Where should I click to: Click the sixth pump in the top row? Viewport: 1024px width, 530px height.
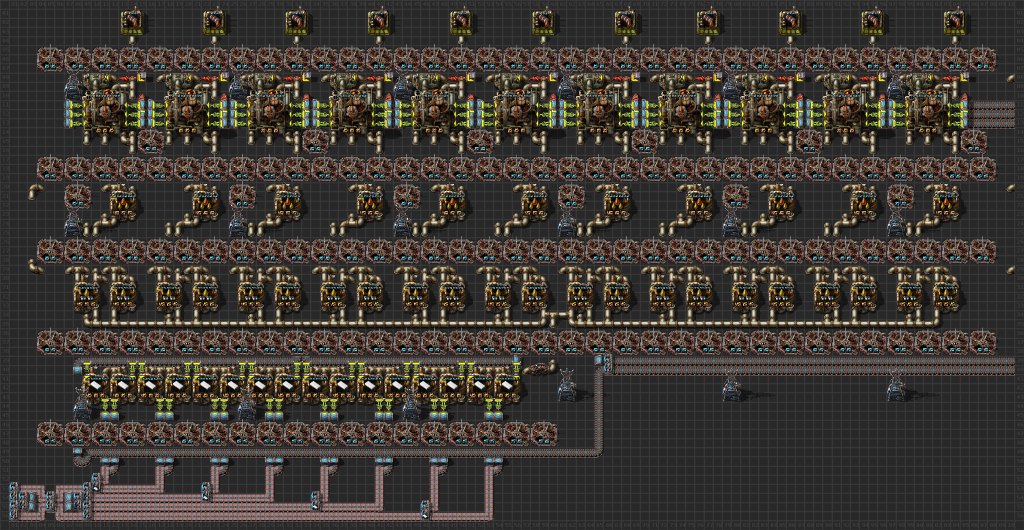pos(545,22)
